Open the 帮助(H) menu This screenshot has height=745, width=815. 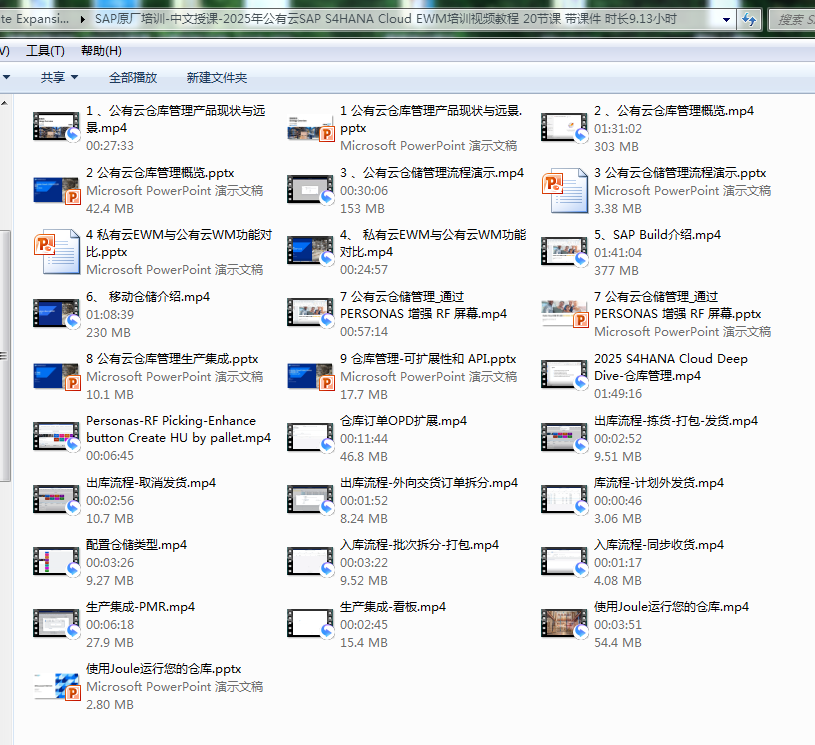[x=101, y=51]
